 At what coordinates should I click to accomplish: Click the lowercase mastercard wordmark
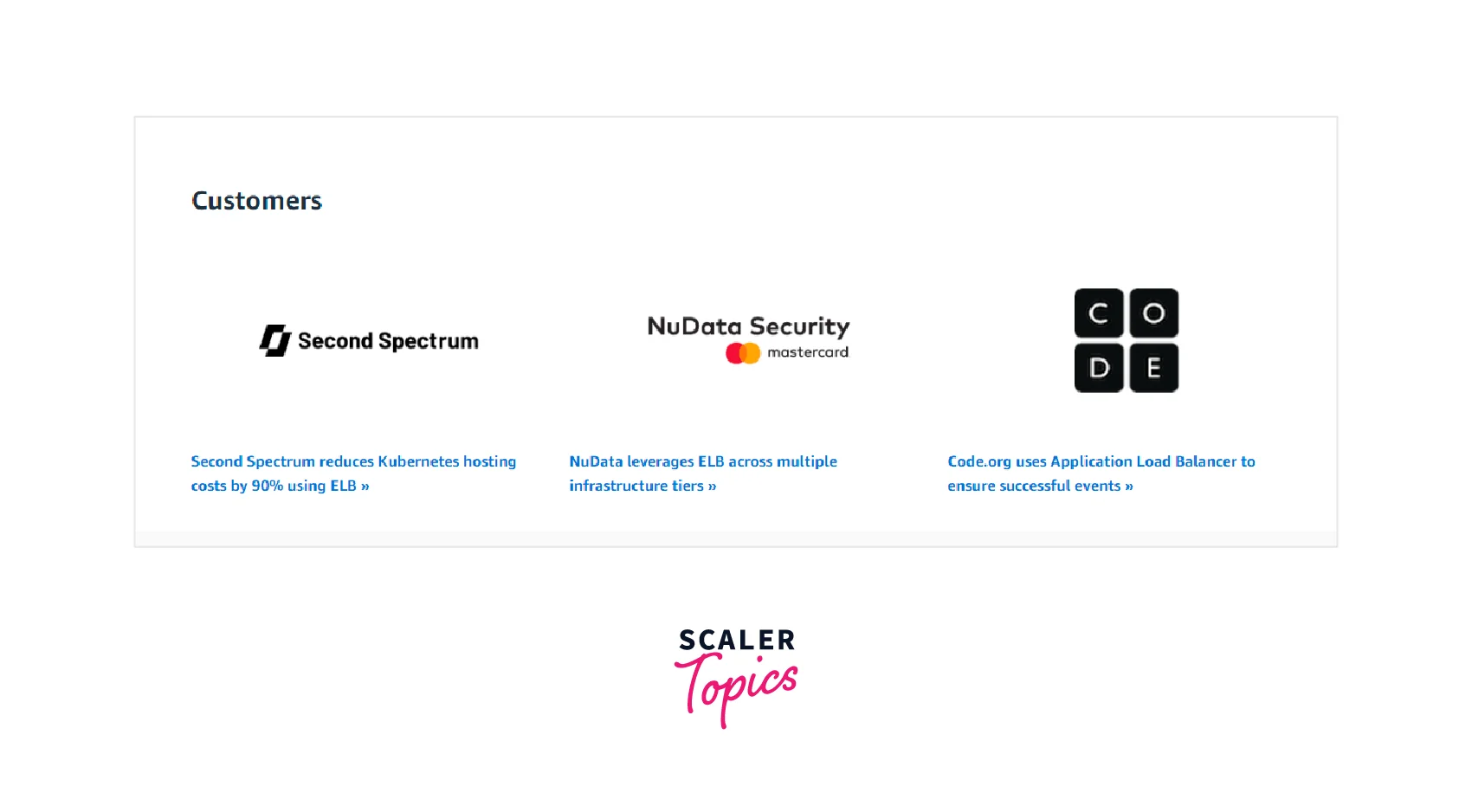[x=808, y=352]
